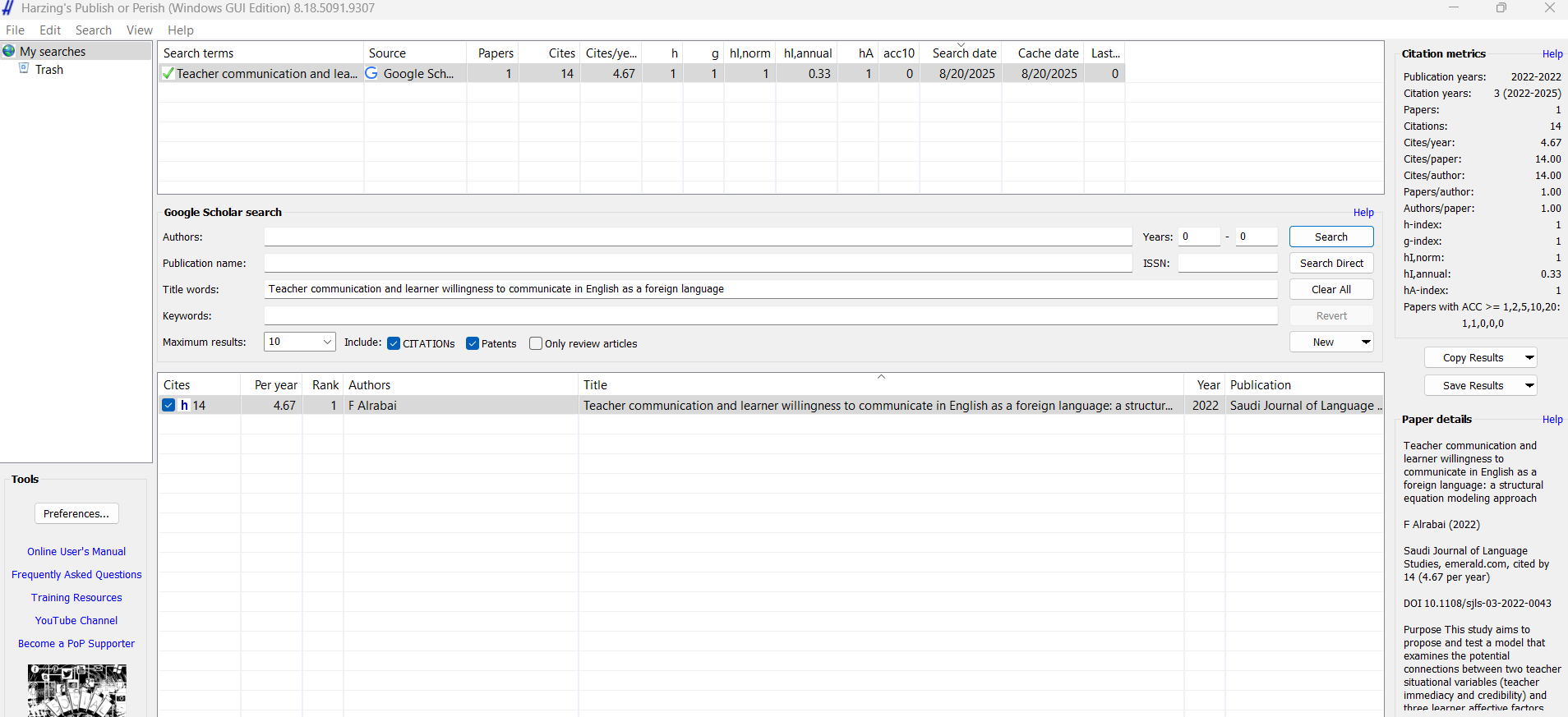The width and height of the screenshot is (1568, 717).
Task: Sort results by Rank column header
Action: point(323,384)
